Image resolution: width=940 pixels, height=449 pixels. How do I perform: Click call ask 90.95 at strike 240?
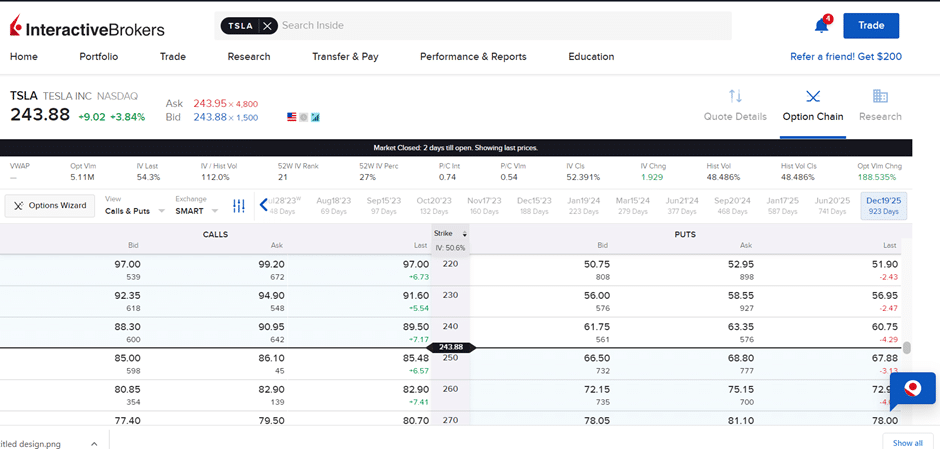[270, 327]
